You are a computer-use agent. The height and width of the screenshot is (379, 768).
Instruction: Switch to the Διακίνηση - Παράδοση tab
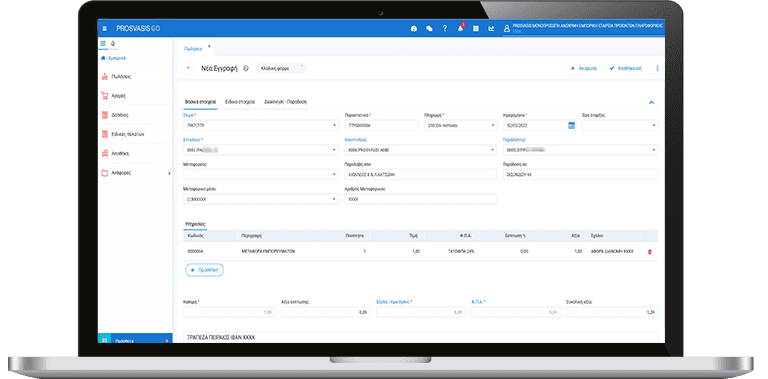[285, 102]
